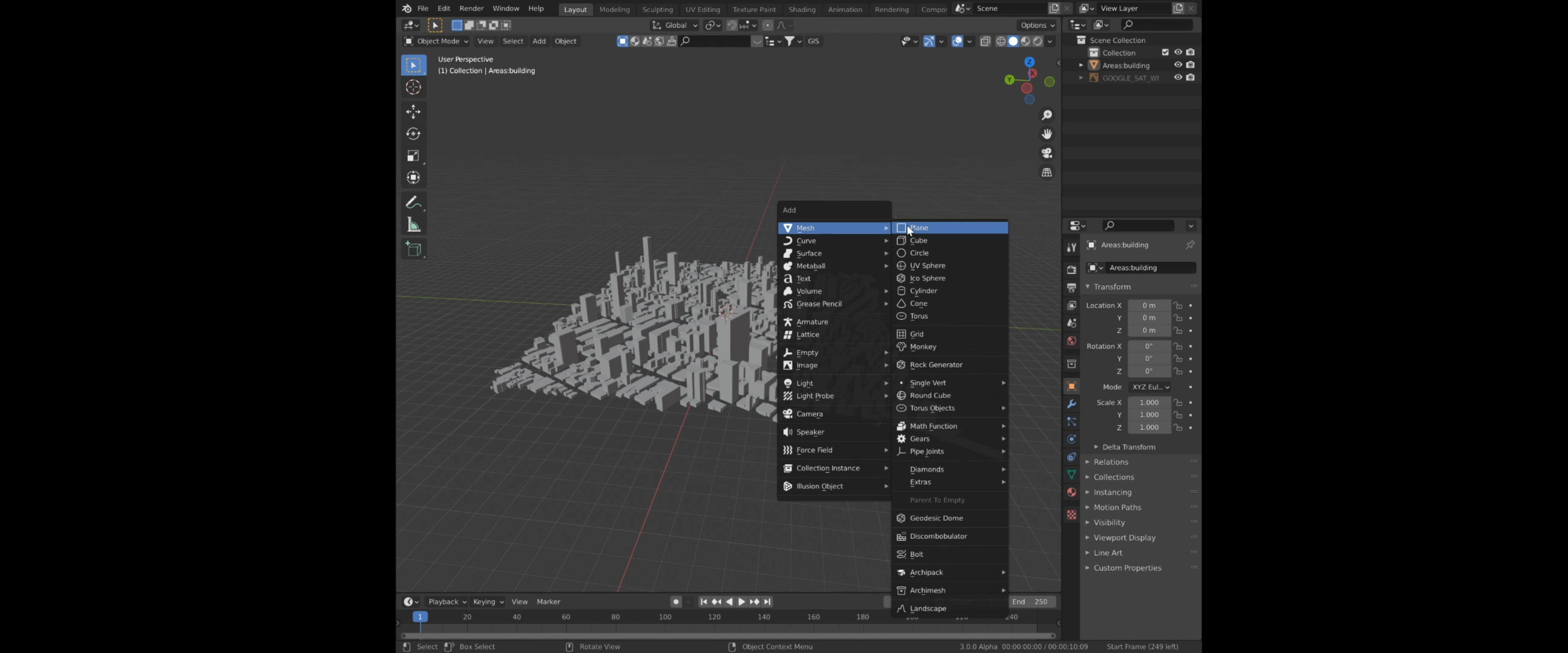Open the Options button in header
Image resolution: width=1568 pixels, height=653 pixels.
coord(1037,25)
